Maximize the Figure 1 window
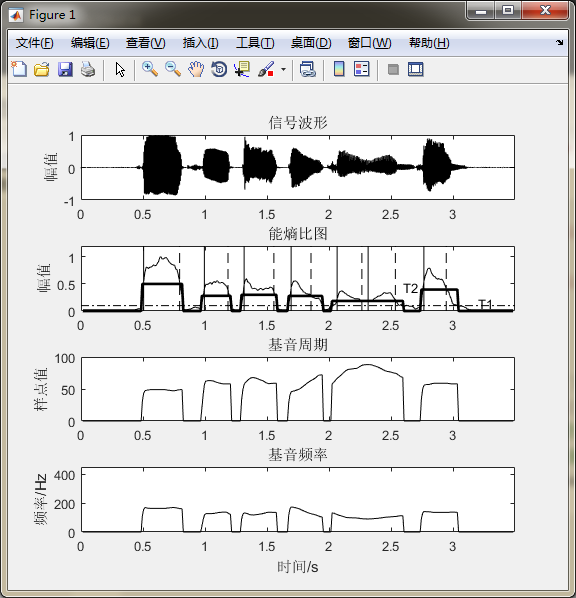 508,11
